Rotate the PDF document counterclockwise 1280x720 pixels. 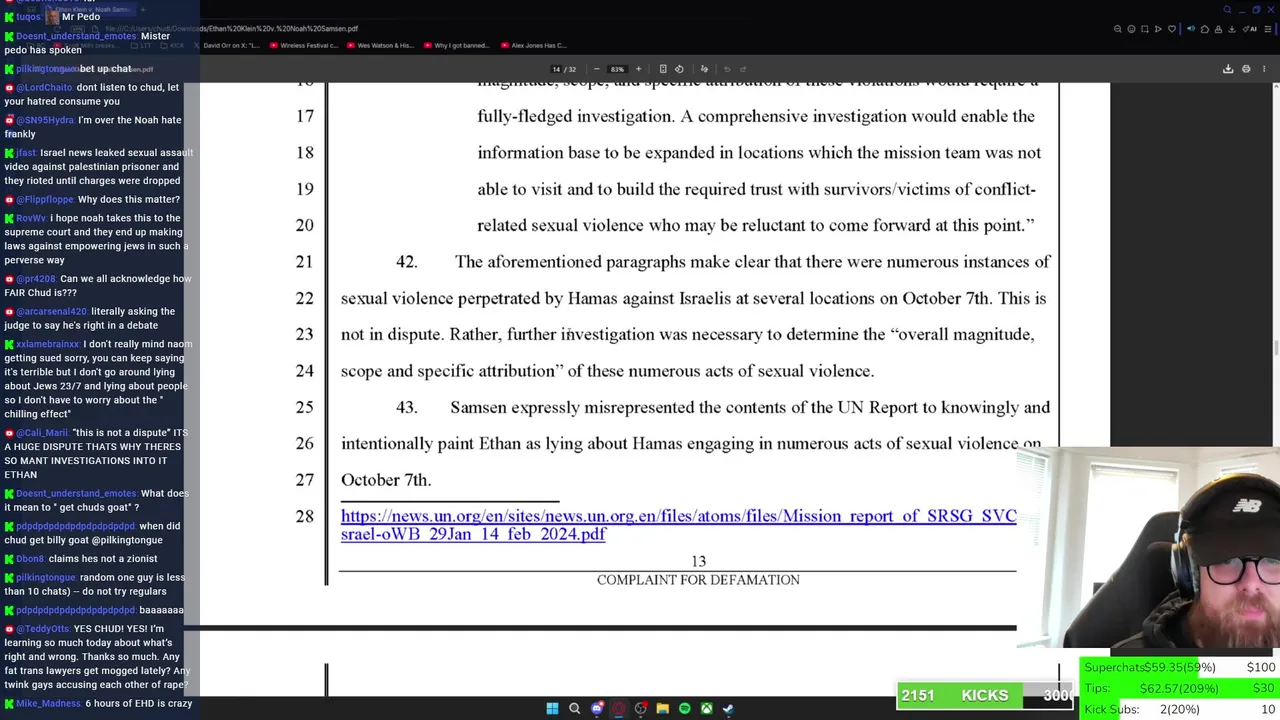679,69
